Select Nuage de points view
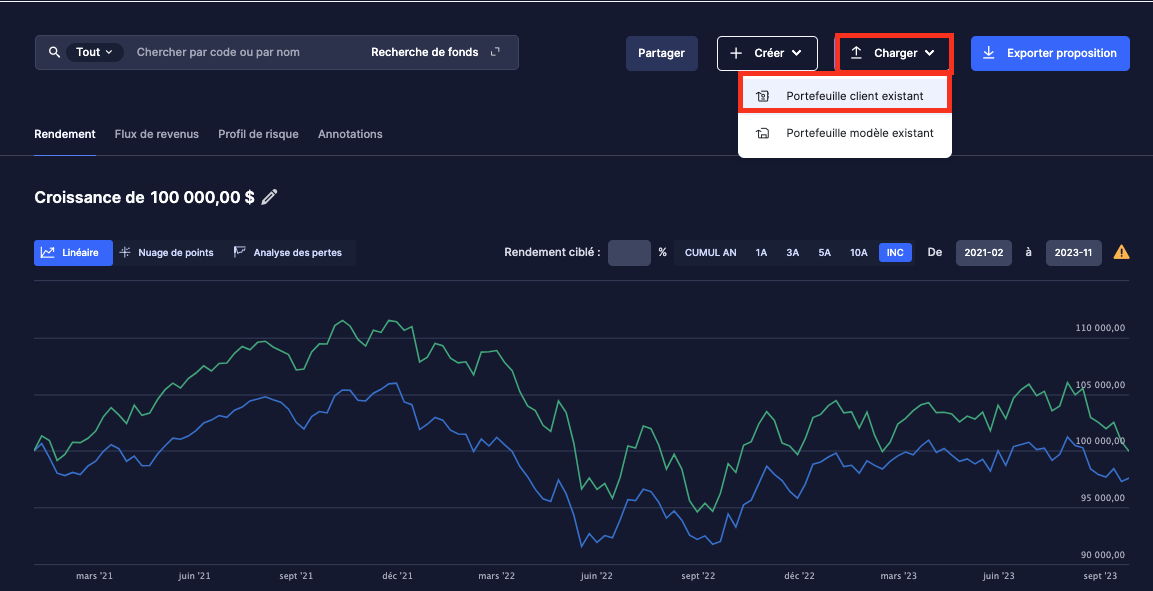1153x591 pixels. [x=167, y=252]
